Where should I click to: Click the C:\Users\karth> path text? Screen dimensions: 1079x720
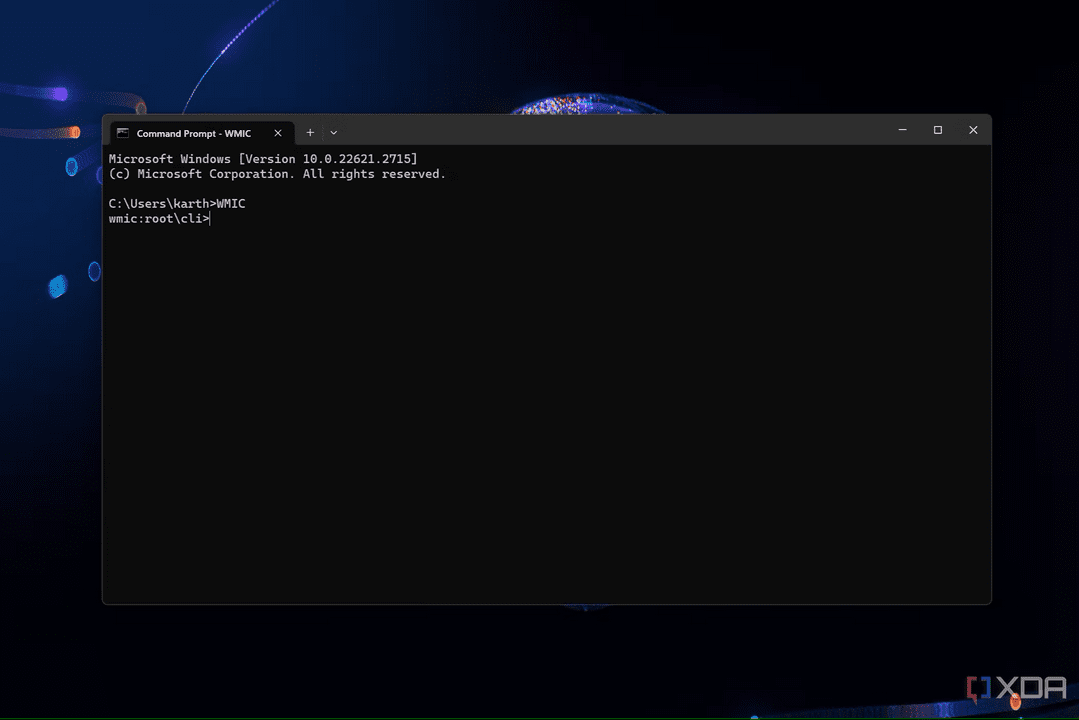(160, 203)
